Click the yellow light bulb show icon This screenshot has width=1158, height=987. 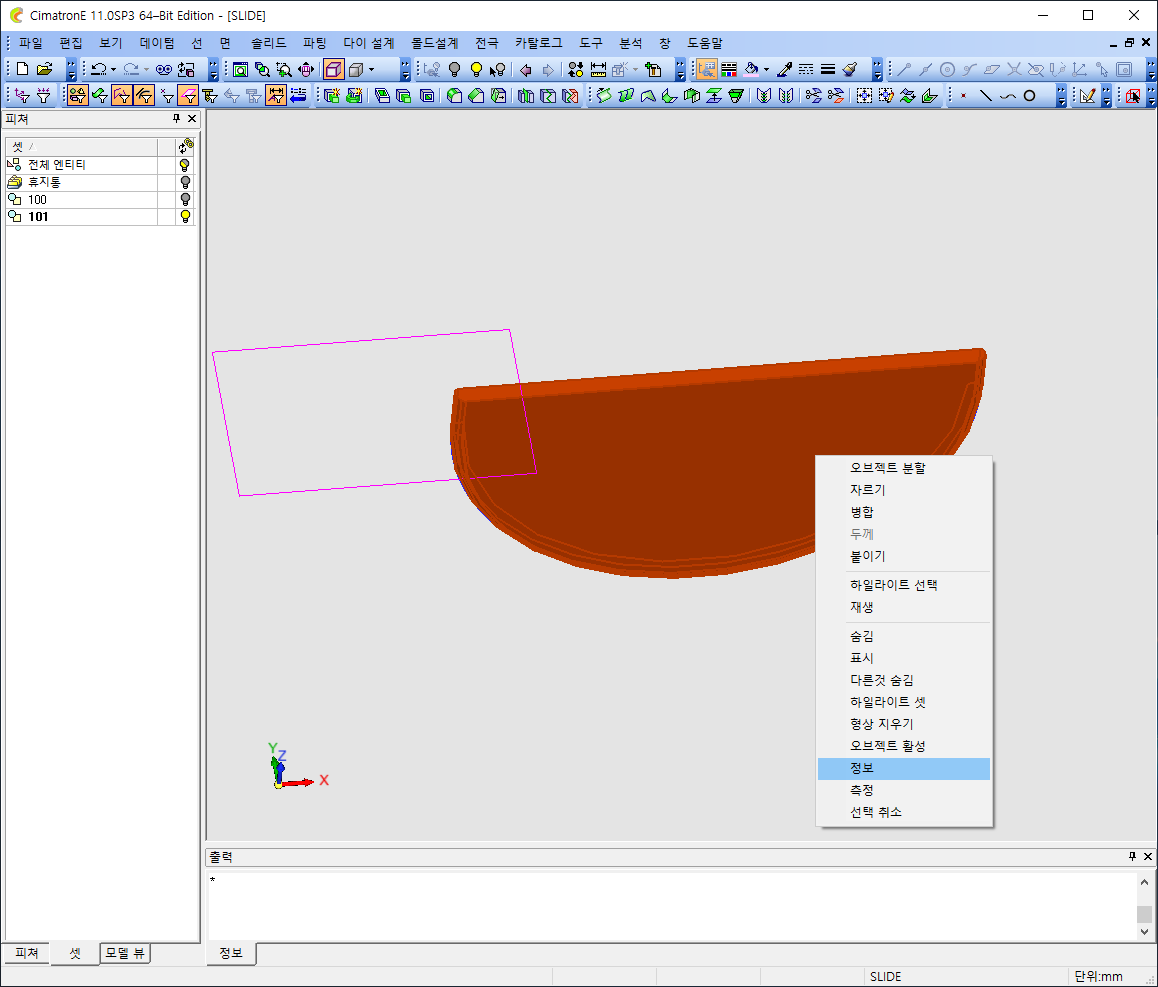[476, 69]
